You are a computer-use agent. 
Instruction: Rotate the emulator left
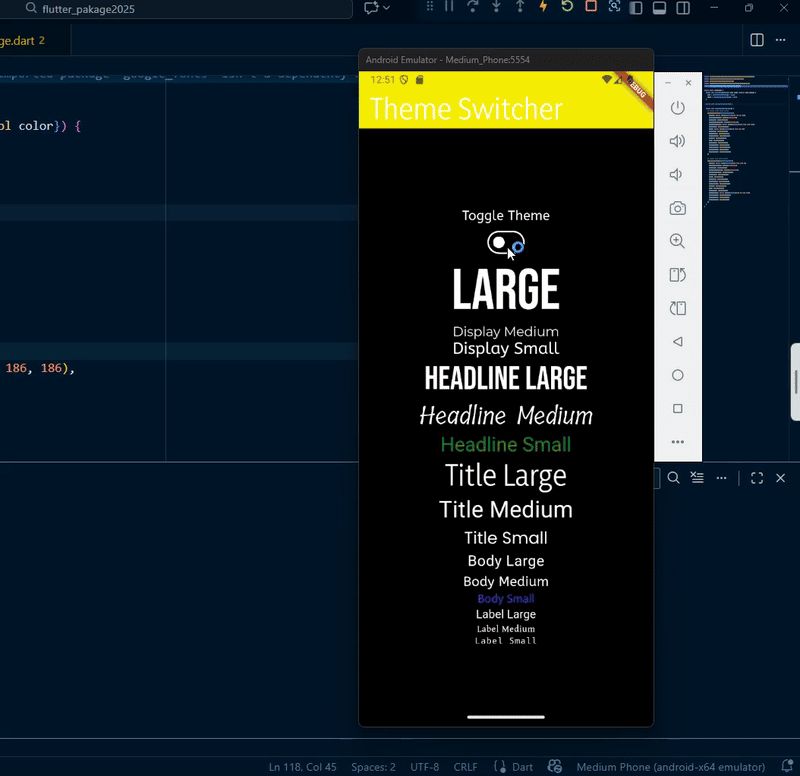pyautogui.click(x=678, y=274)
